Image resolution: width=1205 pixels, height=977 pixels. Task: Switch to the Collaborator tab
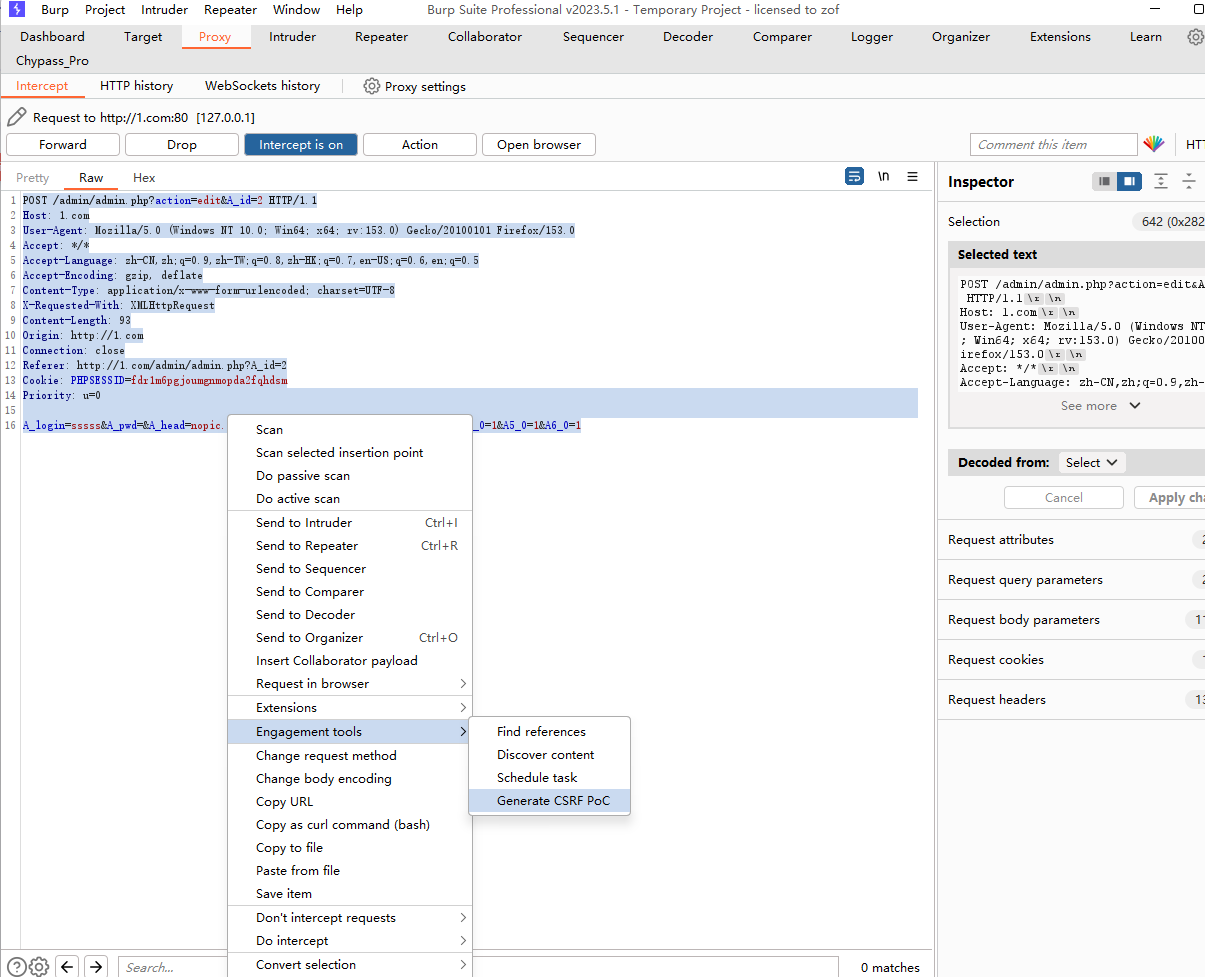tap(485, 37)
